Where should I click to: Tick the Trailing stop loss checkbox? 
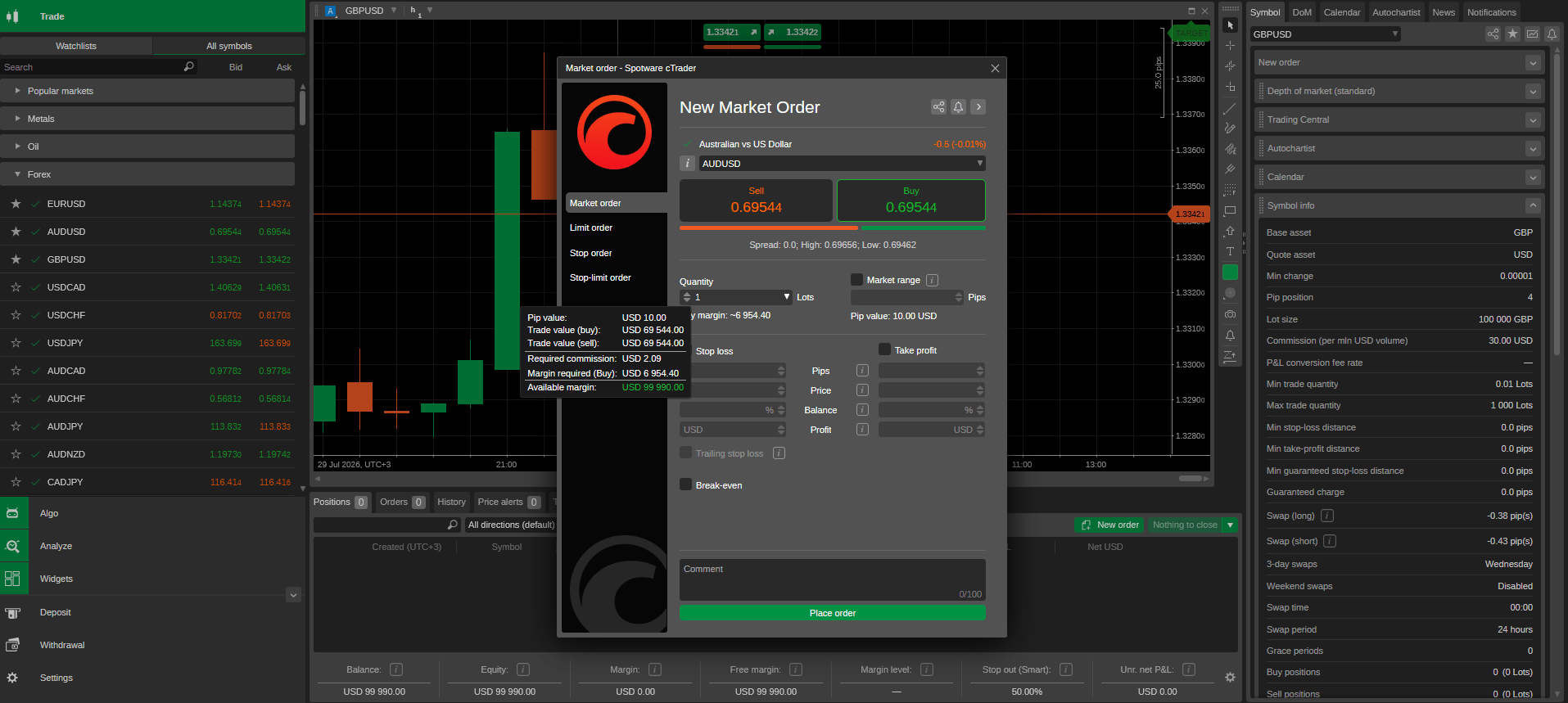[x=686, y=453]
